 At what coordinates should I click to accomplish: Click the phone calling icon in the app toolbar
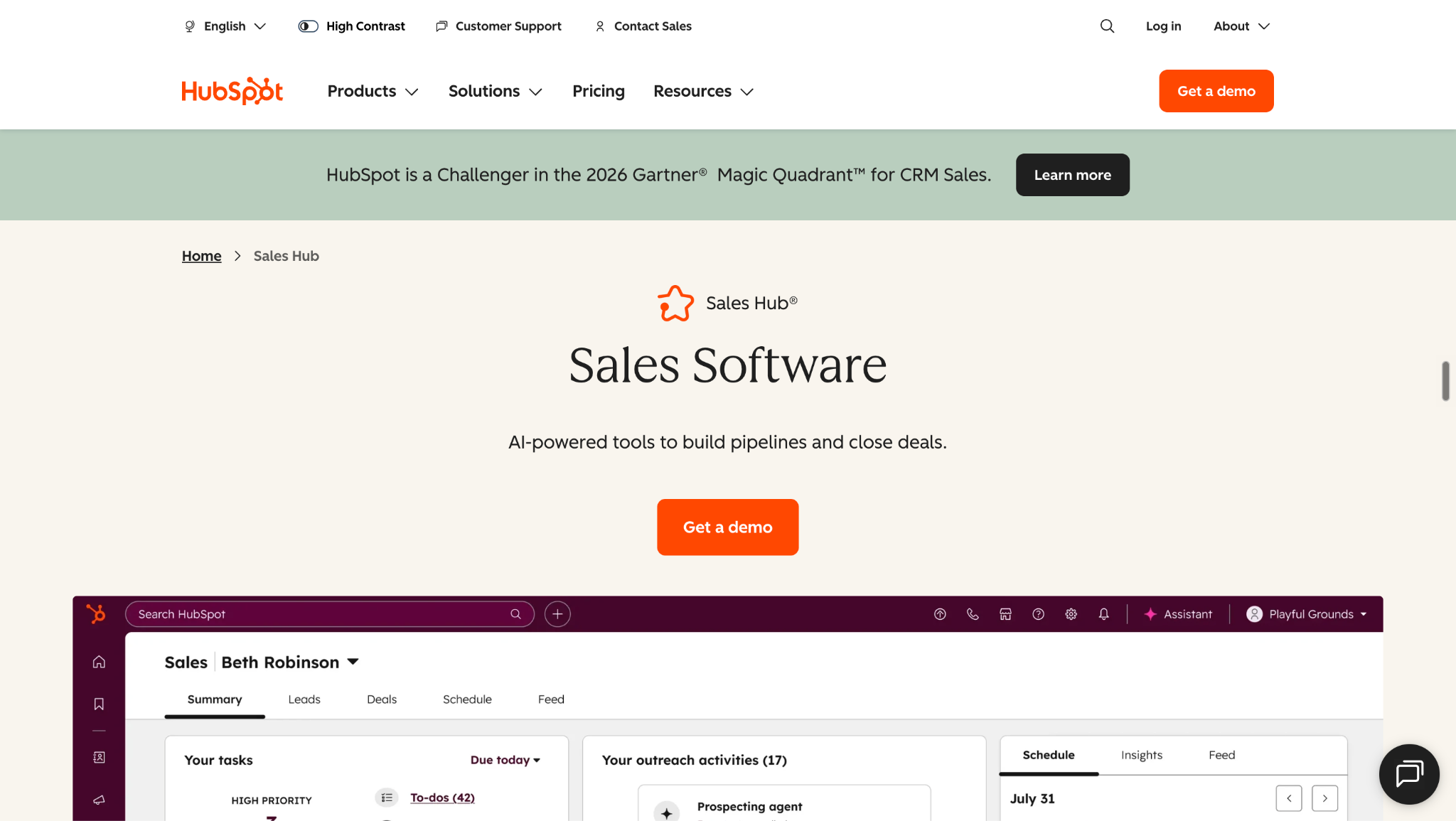tap(973, 614)
